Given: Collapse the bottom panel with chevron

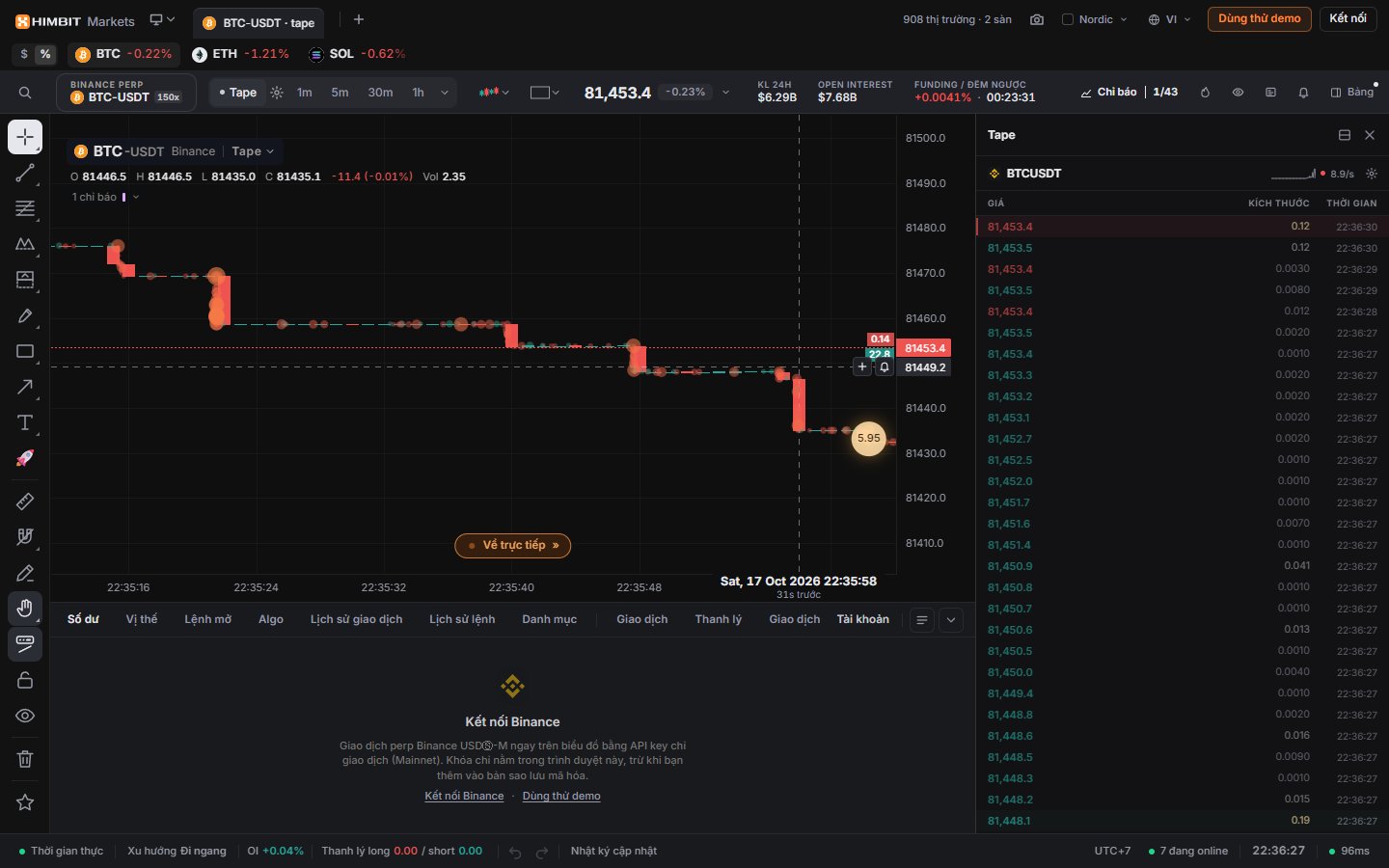Looking at the screenshot, I should click(x=951, y=620).
